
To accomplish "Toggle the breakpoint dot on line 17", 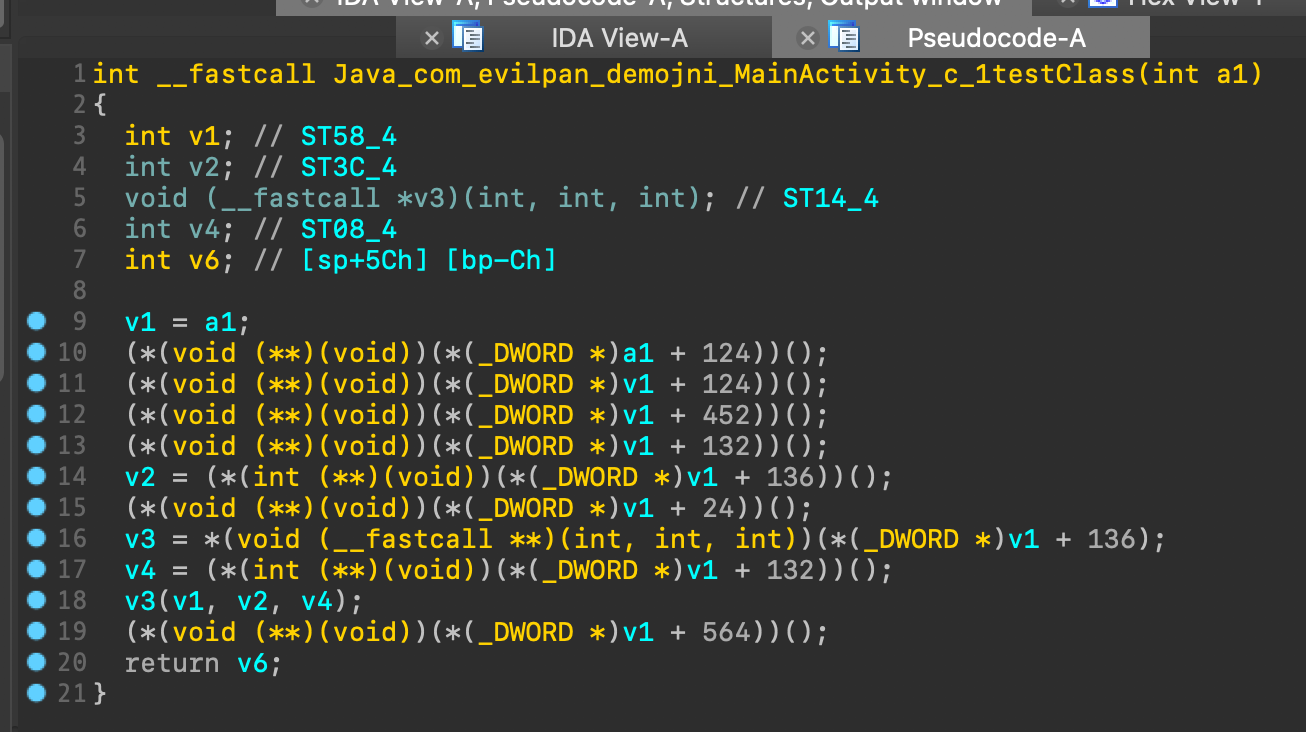I will pyautogui.click(x=37, y=569).
